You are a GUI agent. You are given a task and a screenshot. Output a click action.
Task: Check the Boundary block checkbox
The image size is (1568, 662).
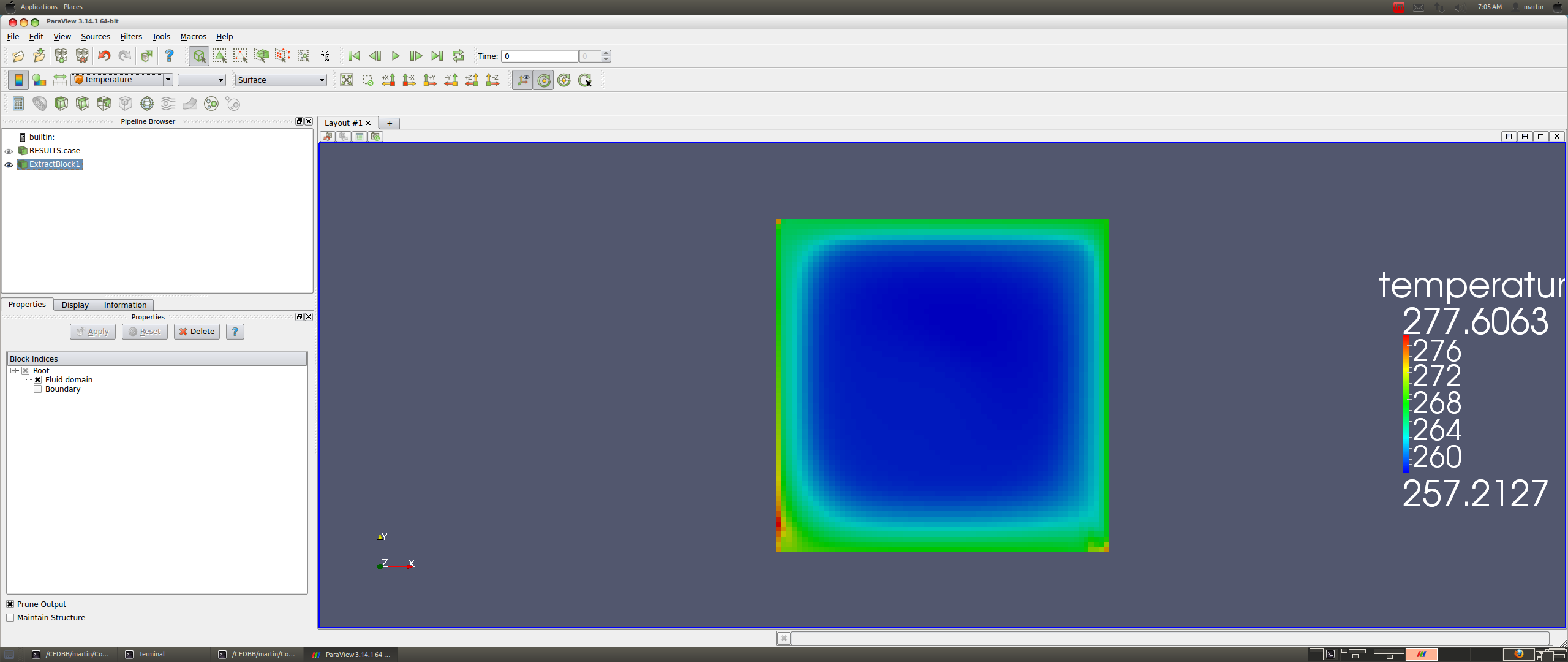click(x=38, y=389)
